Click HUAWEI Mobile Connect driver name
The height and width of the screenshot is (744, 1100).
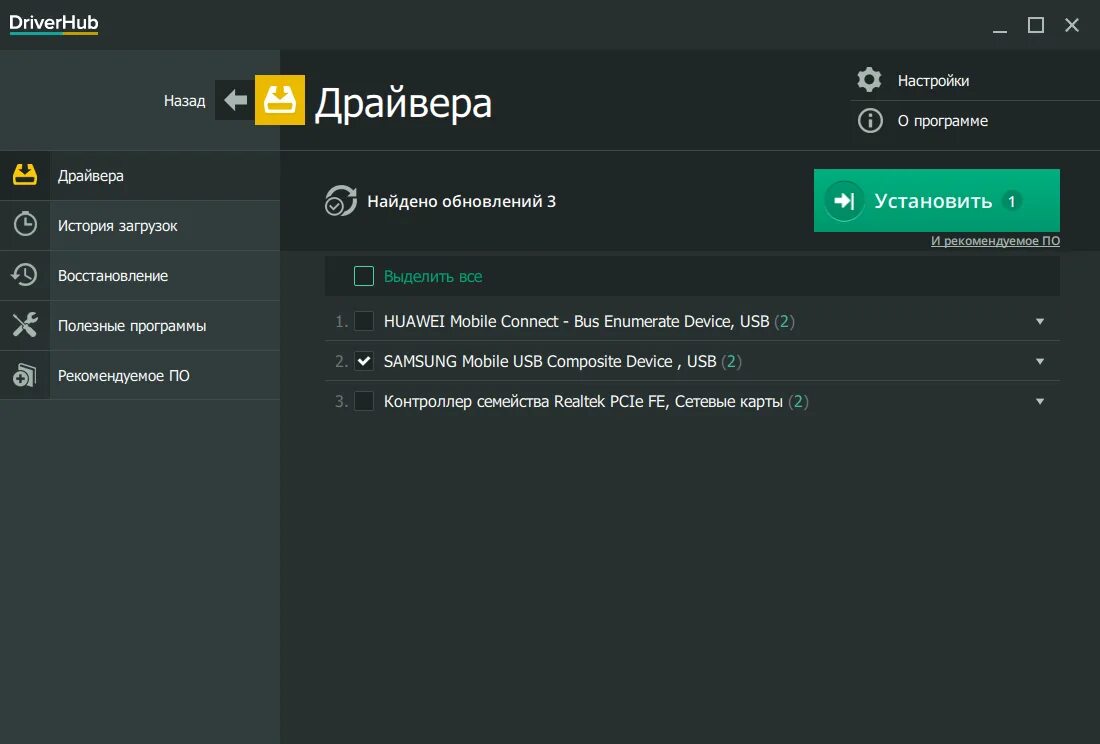coord(576,321)
